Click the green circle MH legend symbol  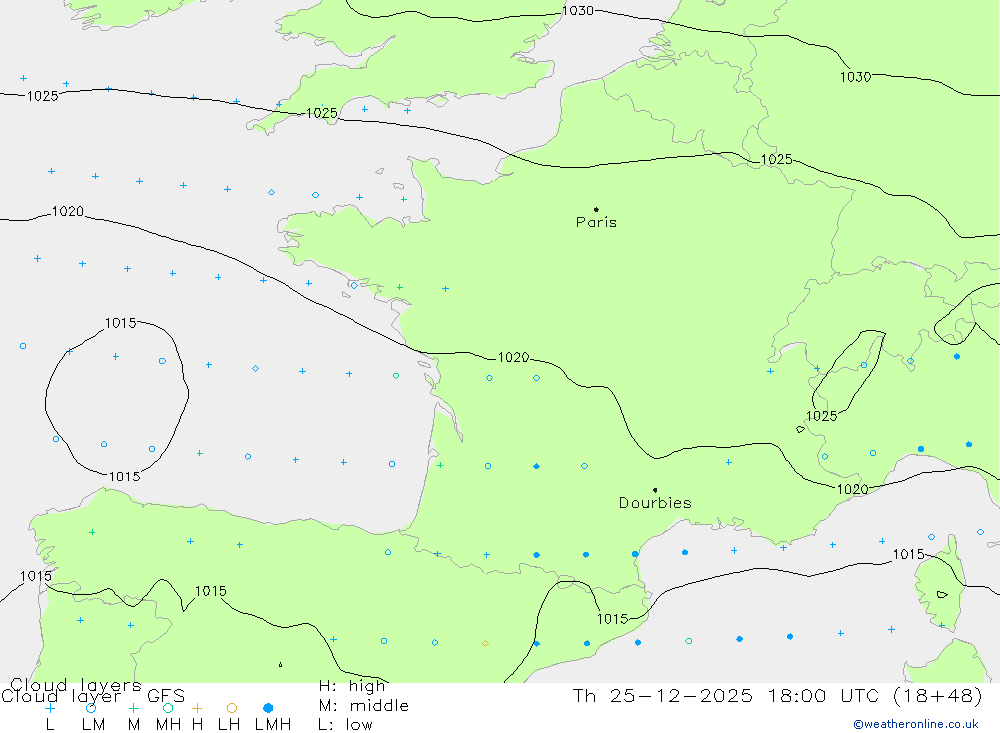pyautogui.click(x=168, y=708)
